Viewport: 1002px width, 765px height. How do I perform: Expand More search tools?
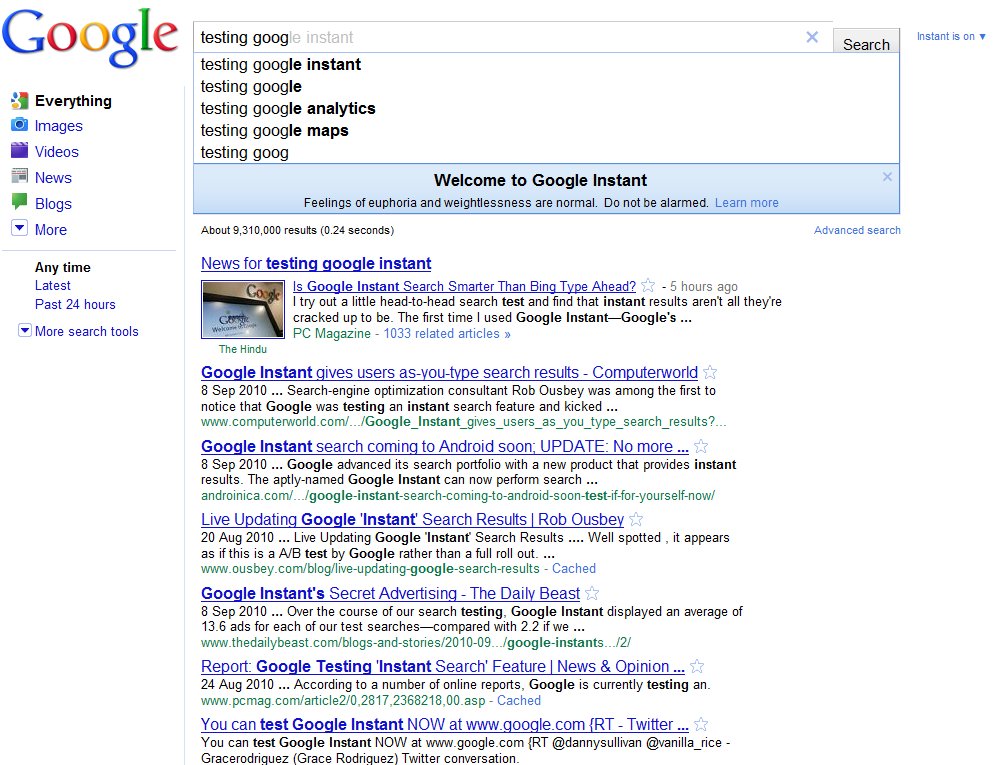[25, 331]
